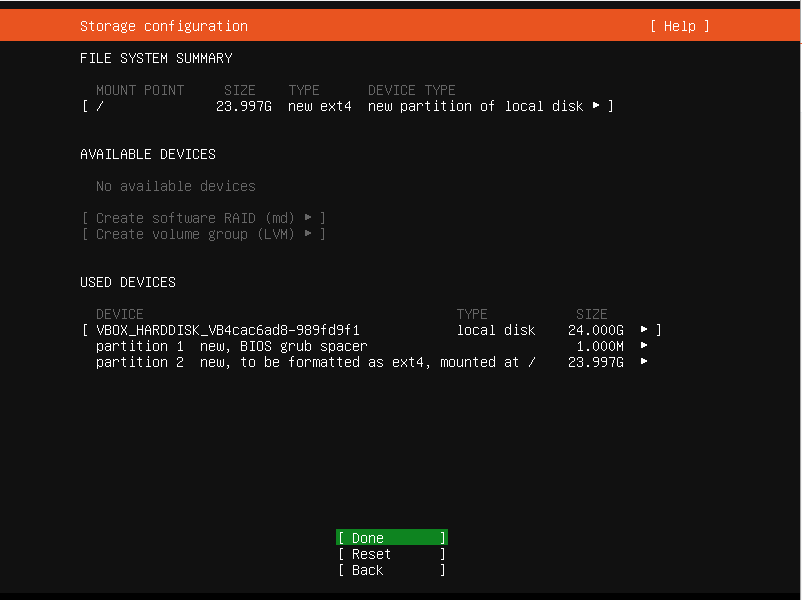Screen dimensions: 802x600
Task: Click the Storage configuration title
Action: coord(164,26)
